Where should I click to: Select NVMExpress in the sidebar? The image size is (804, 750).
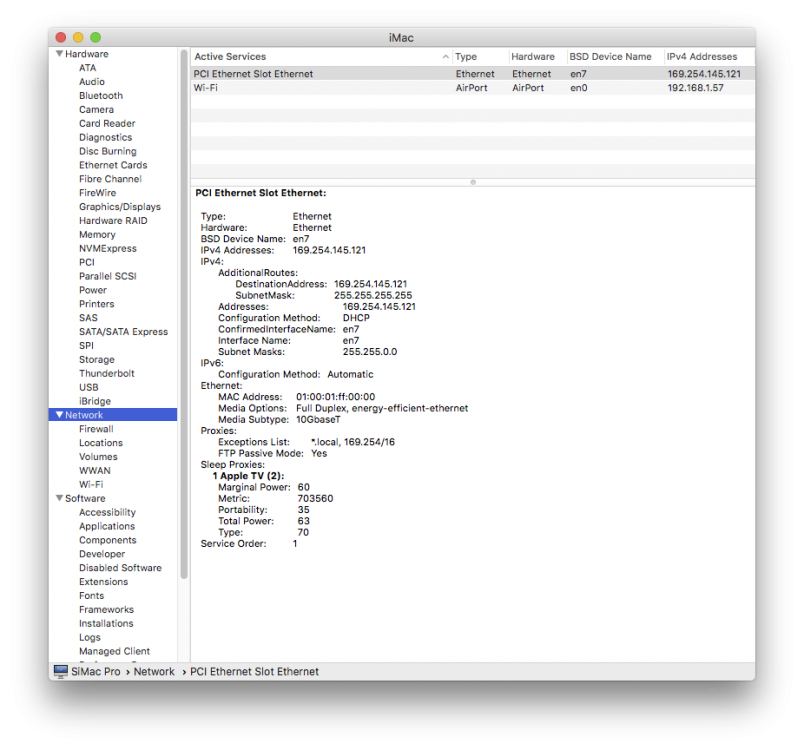(x=108, y=248)
